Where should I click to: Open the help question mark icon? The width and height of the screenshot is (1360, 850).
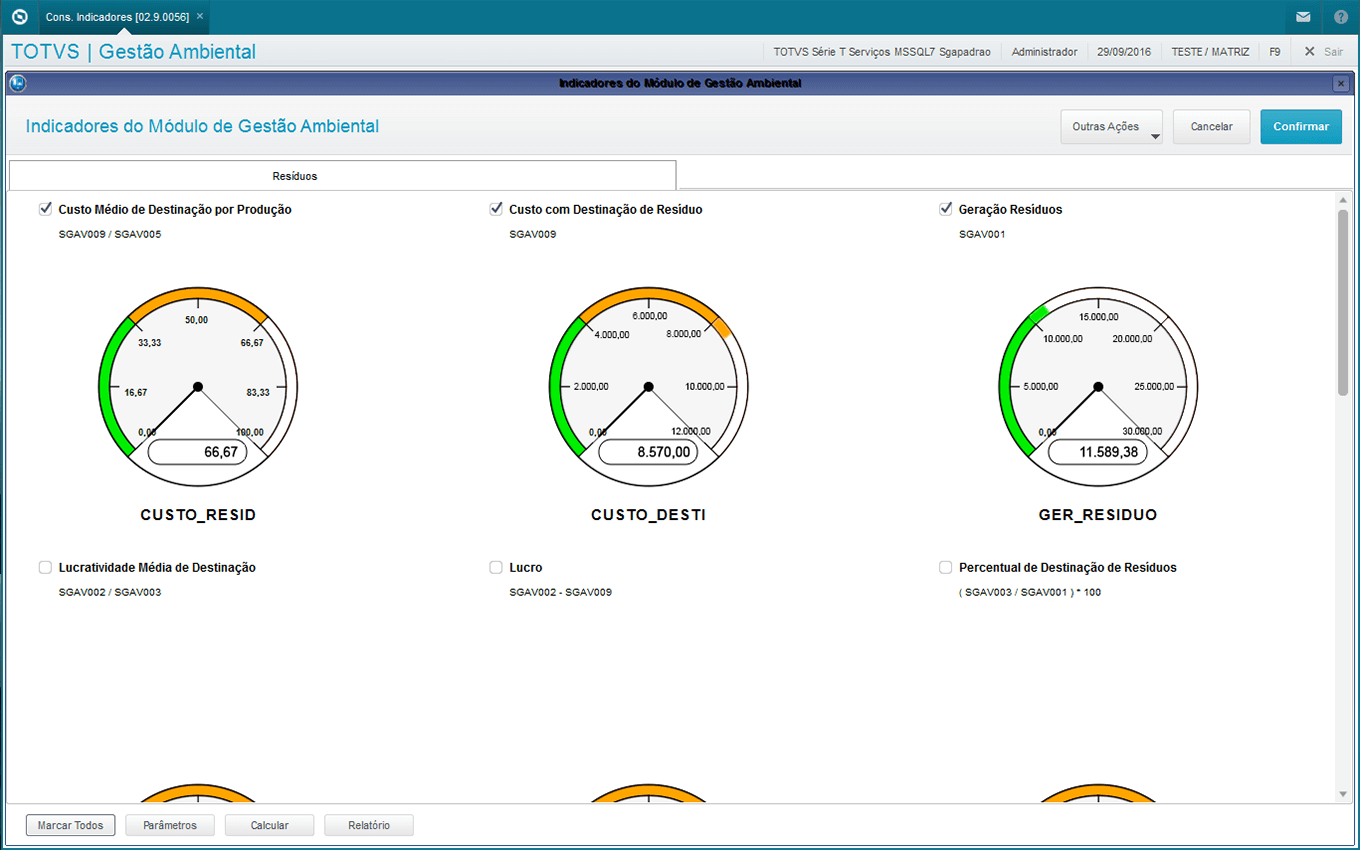coord(1341,17)
